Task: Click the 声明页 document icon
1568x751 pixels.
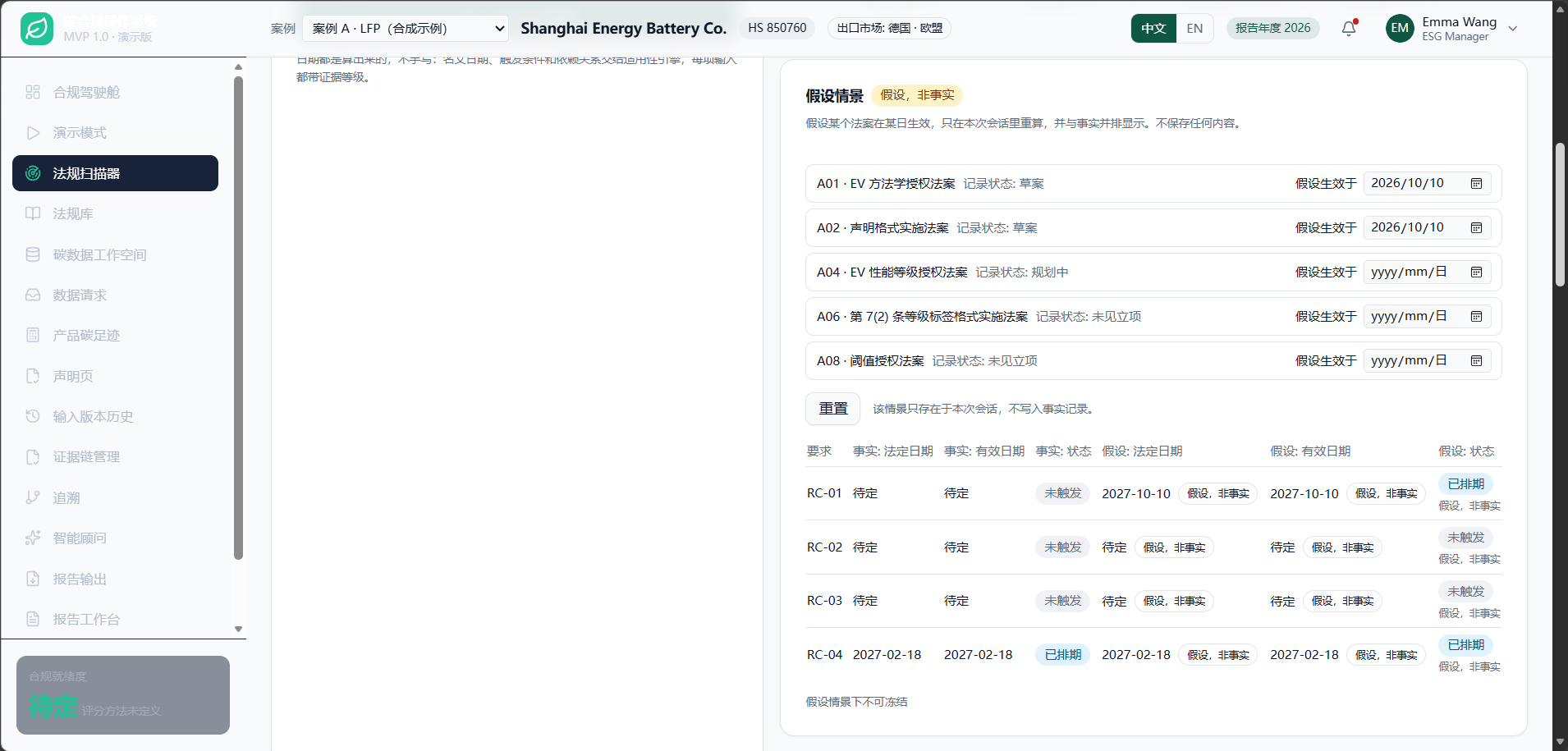Action: pyautogui.click(x=33, y=376)
